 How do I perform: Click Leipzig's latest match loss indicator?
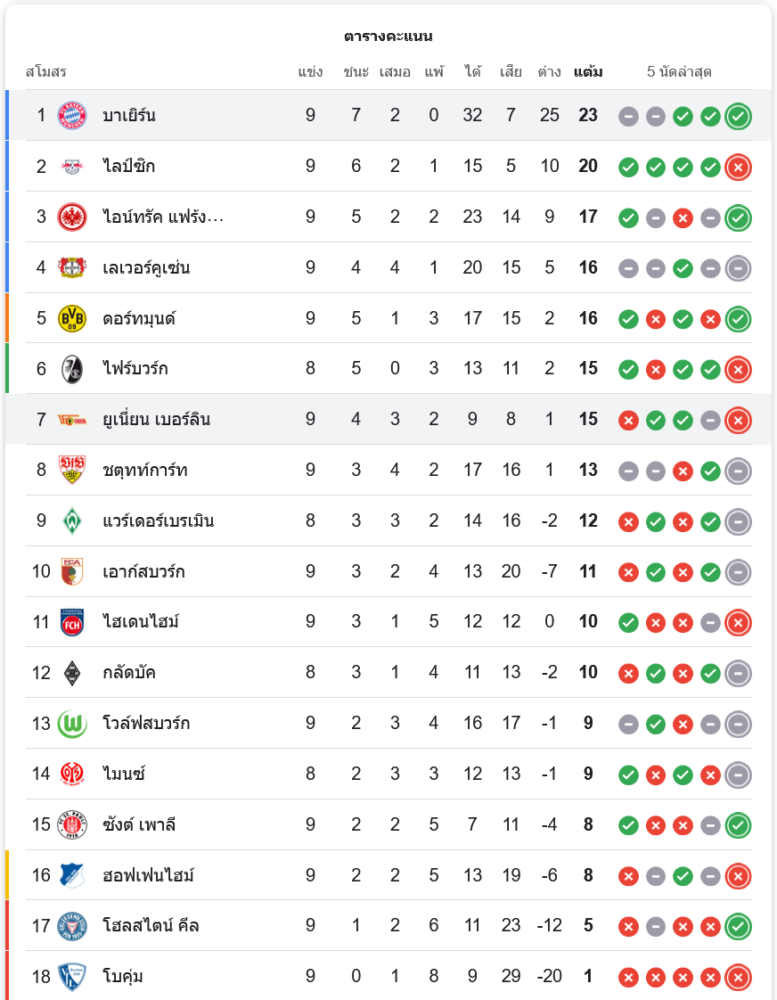(x=738, y=167)
